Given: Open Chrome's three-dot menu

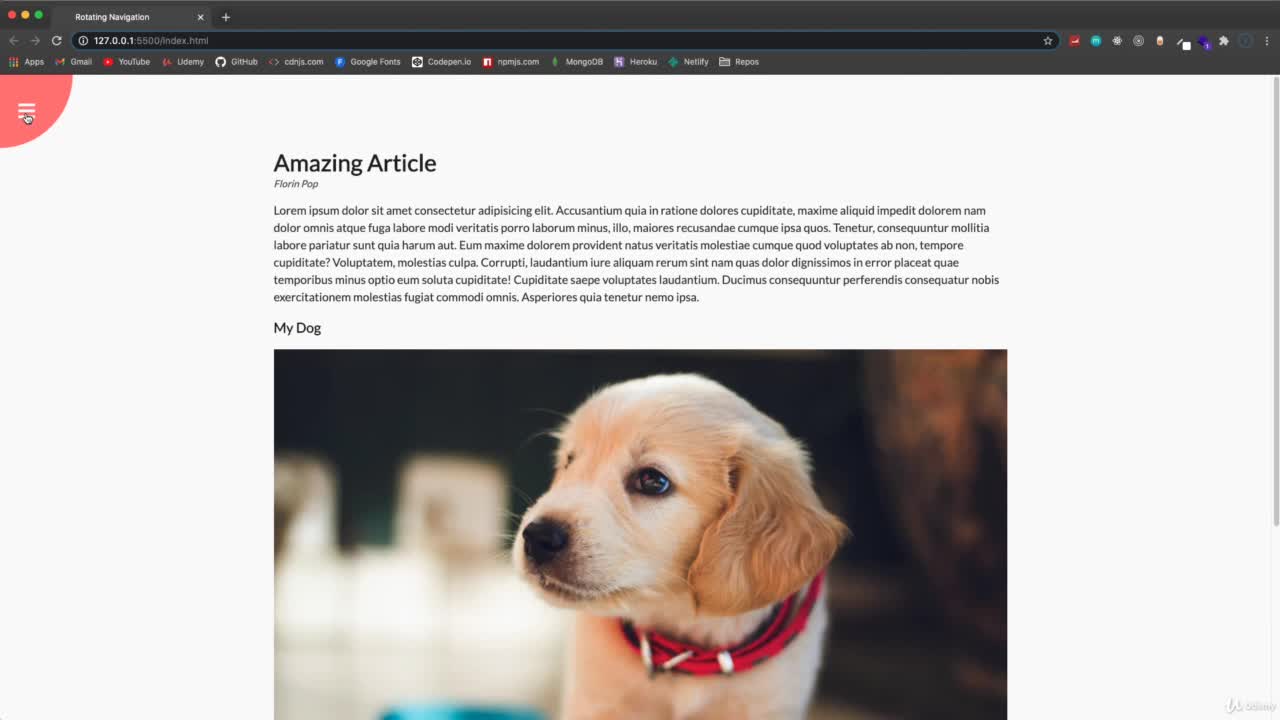Looking at the screenshot, I should [1267, 41].
